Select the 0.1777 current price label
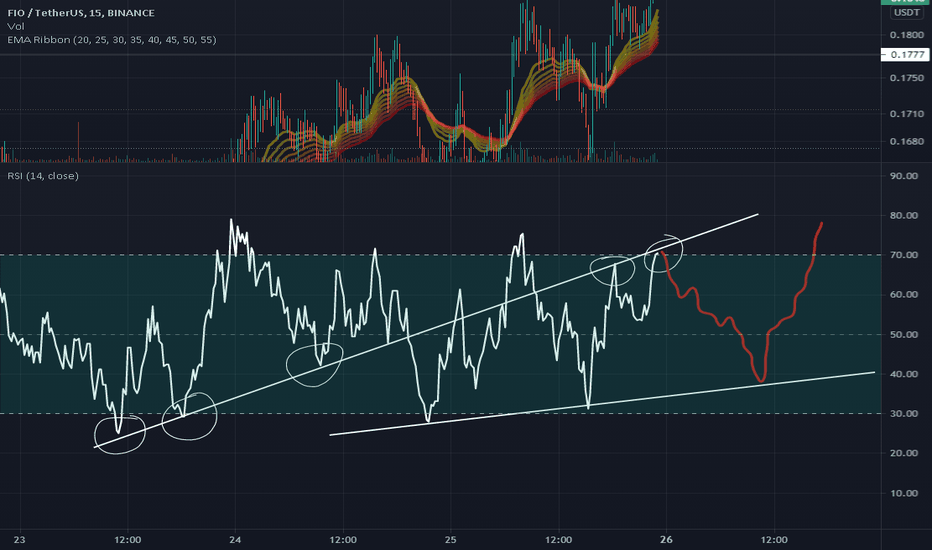 coord(905,55)
